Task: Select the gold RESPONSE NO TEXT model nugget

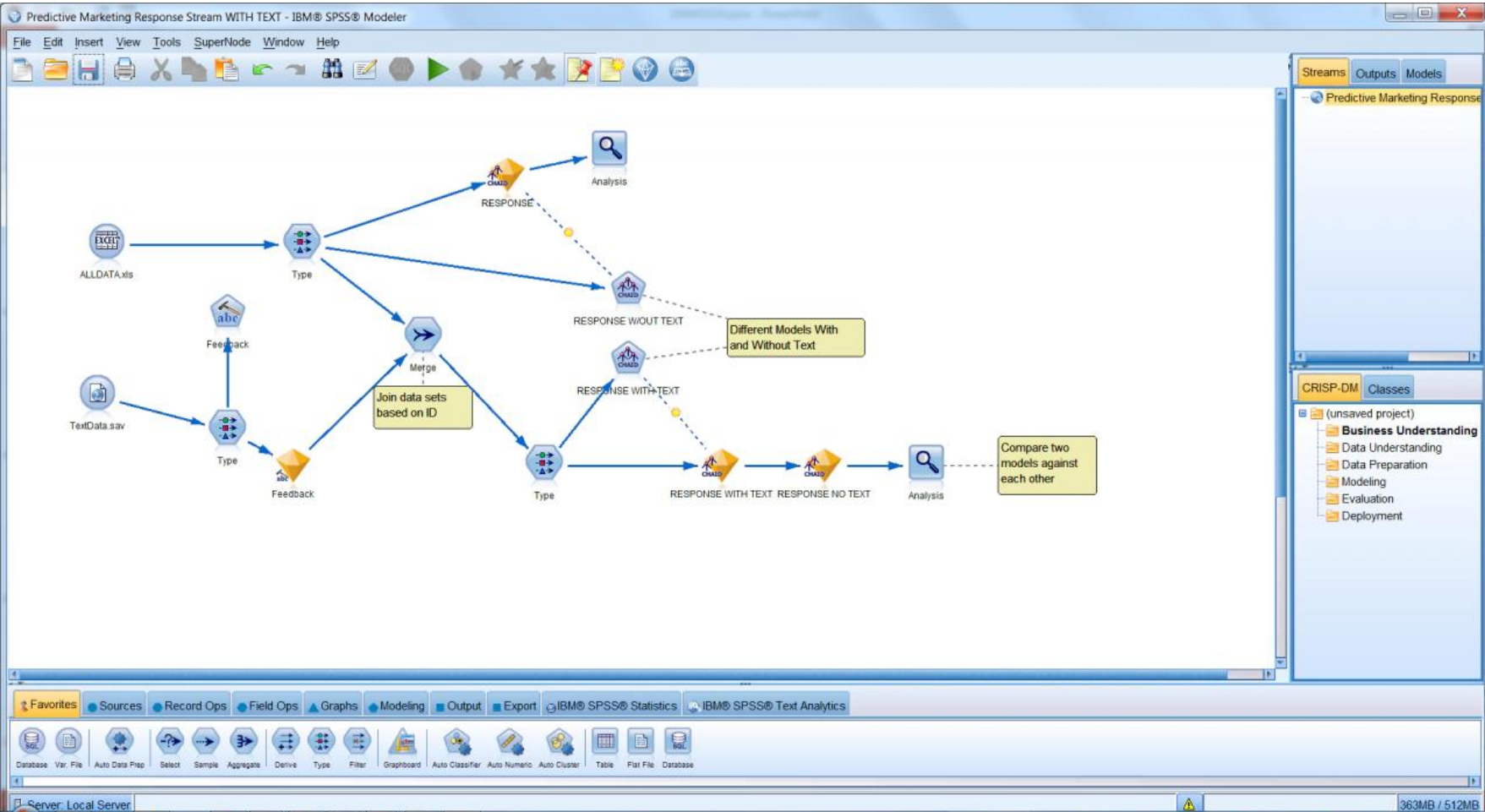Action: (822, 465)
